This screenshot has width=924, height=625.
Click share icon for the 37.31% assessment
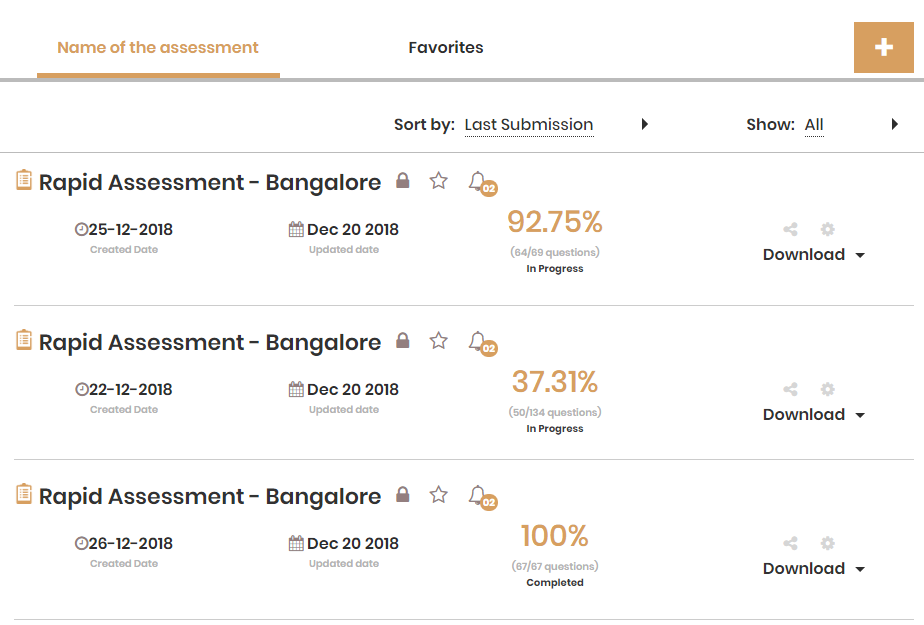tap(790, 389)
